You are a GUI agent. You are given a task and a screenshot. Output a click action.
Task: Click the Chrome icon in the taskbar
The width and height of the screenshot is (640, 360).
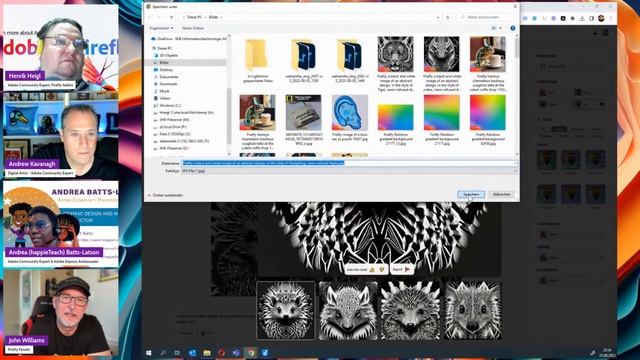pos(251,353)
